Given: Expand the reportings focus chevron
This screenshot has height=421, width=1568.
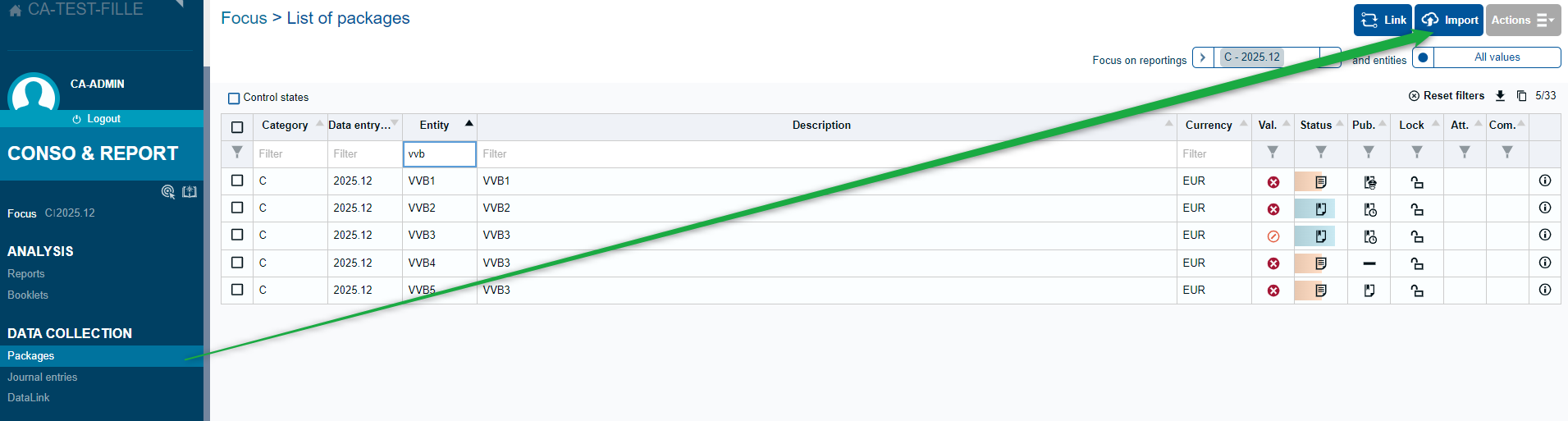Looking at the screenshot, I should (1203, 57).
